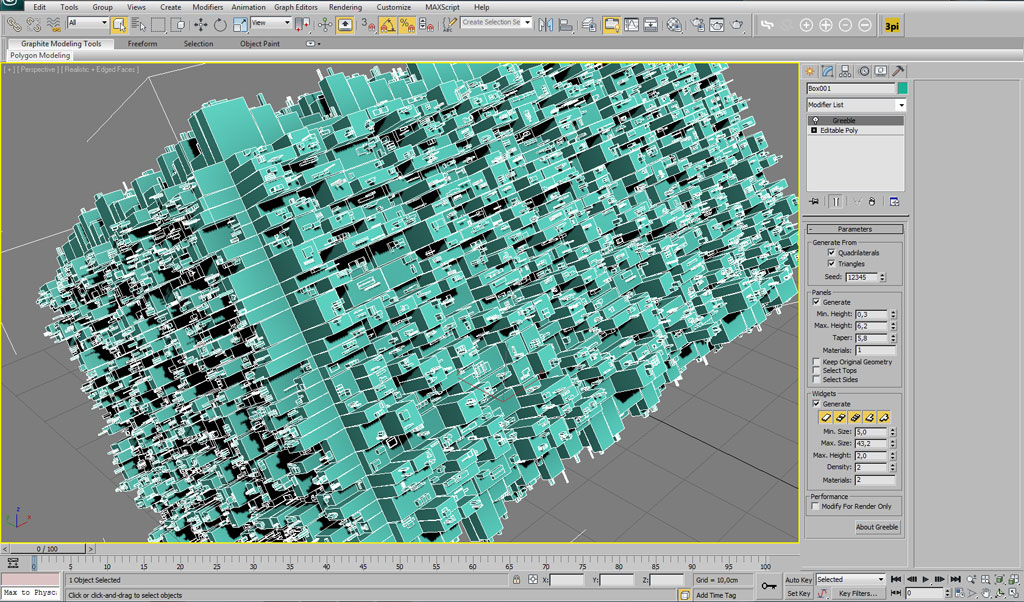This screenshot has width=1024, height=602.
Task: Click the Max. Height panels input field
Action: pyautogui.click(x=871, y=326)
